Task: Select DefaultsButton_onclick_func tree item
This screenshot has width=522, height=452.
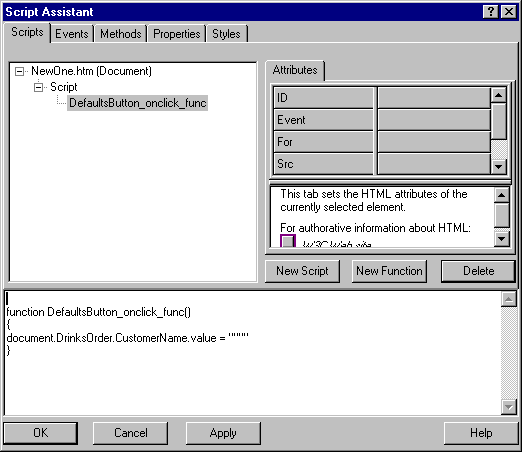Action: [x=138, y=103]
